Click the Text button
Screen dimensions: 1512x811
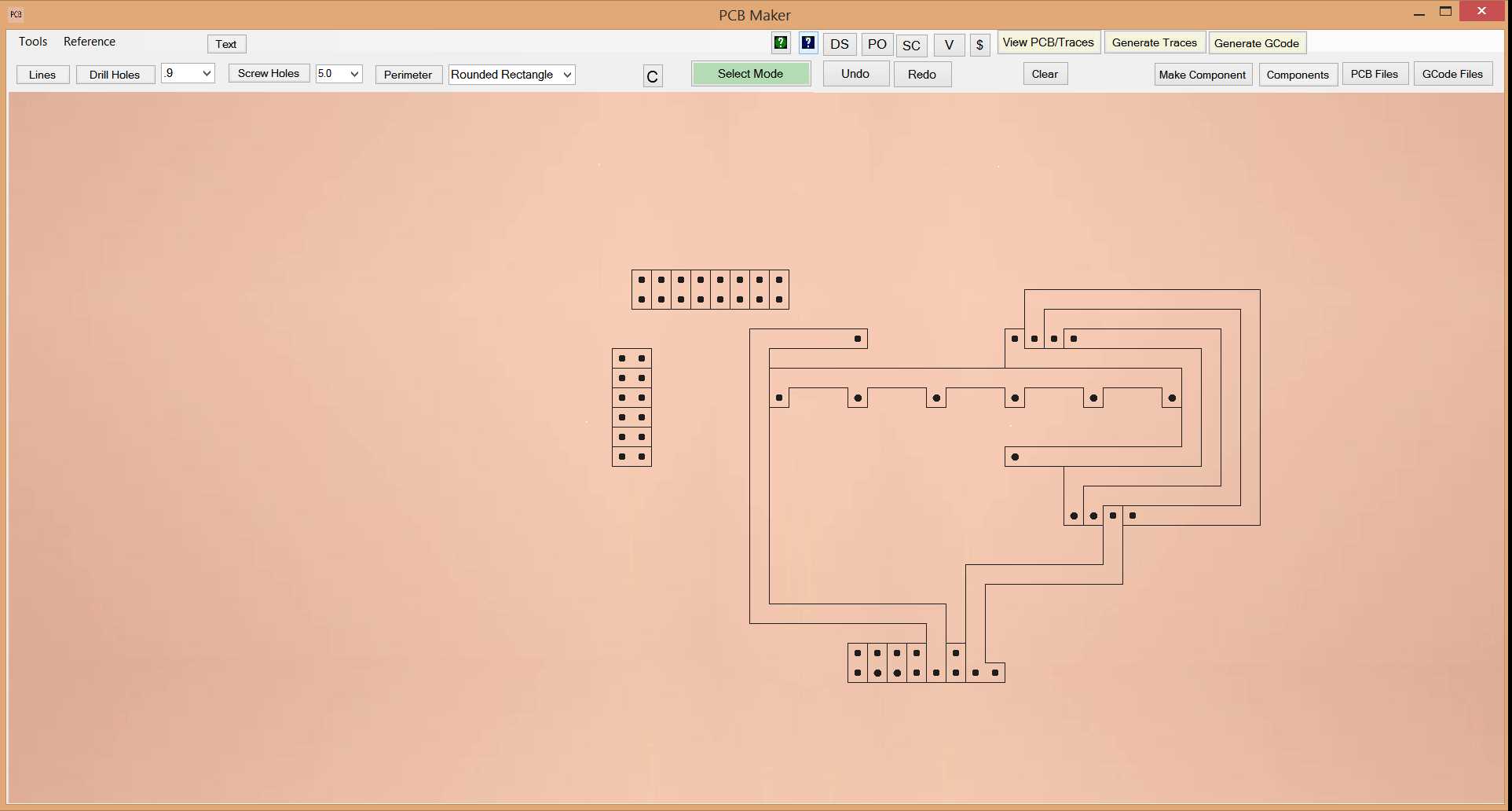click(226, 44)
